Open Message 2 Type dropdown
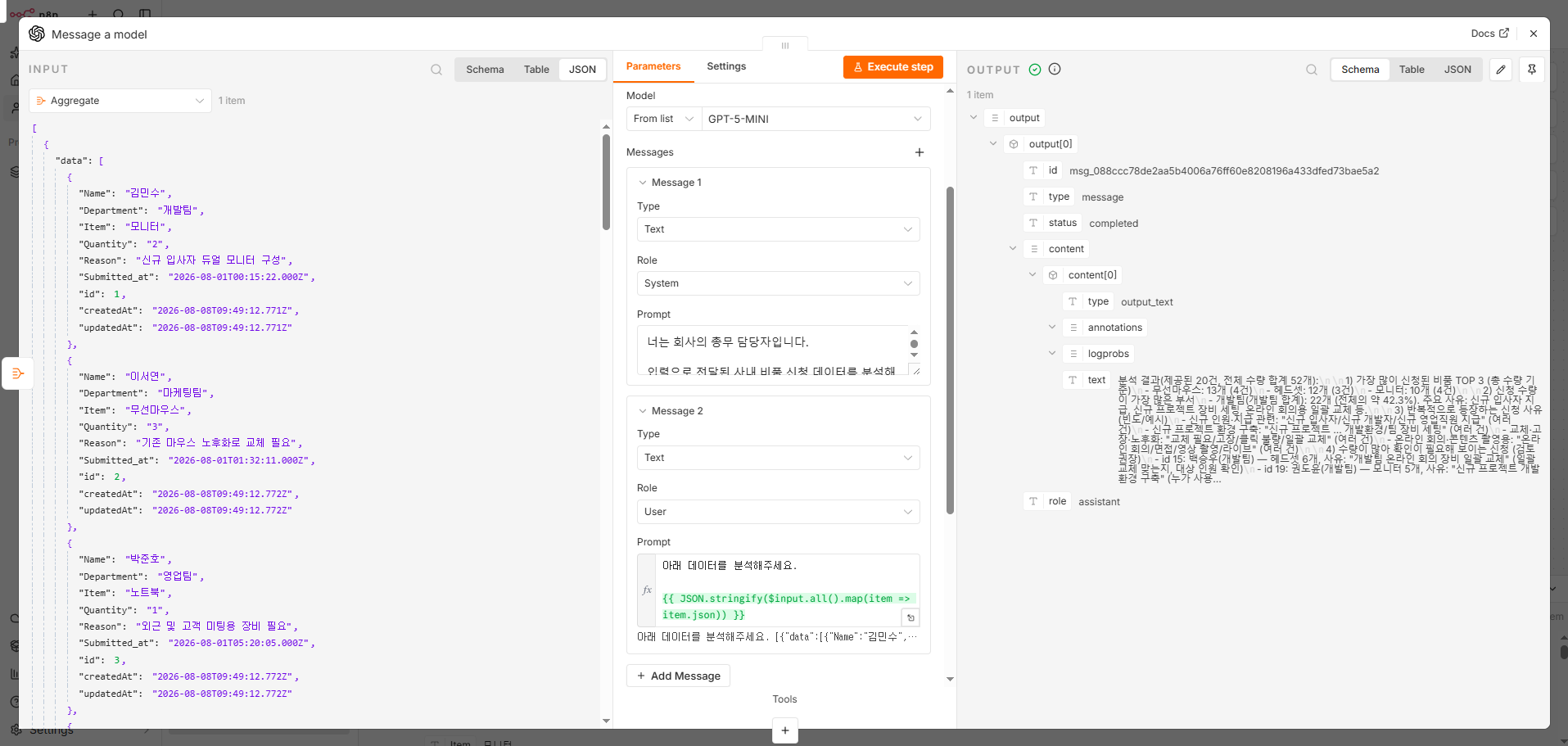 (x=778, y=458)
